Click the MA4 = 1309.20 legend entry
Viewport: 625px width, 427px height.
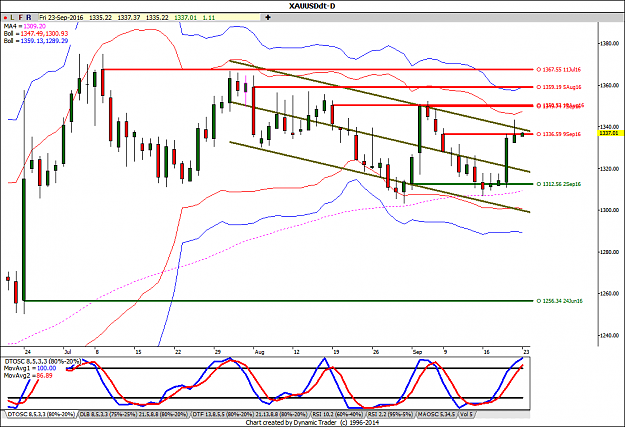click(x=25, y=26)
